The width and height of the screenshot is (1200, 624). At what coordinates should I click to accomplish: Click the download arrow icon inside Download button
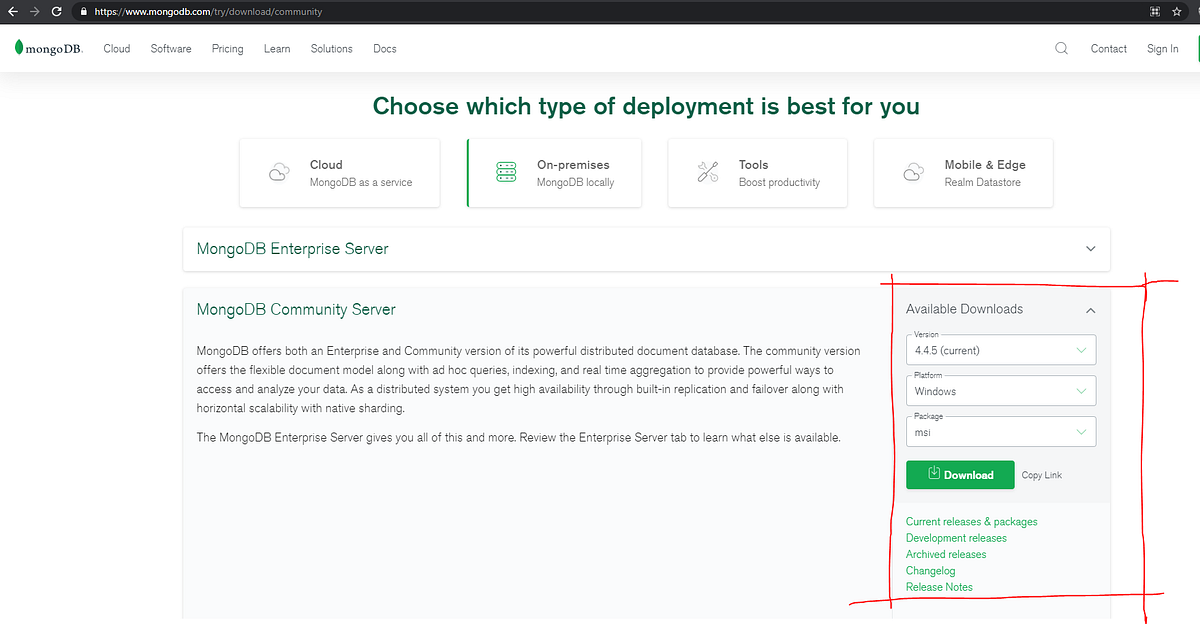pos(937,474)
